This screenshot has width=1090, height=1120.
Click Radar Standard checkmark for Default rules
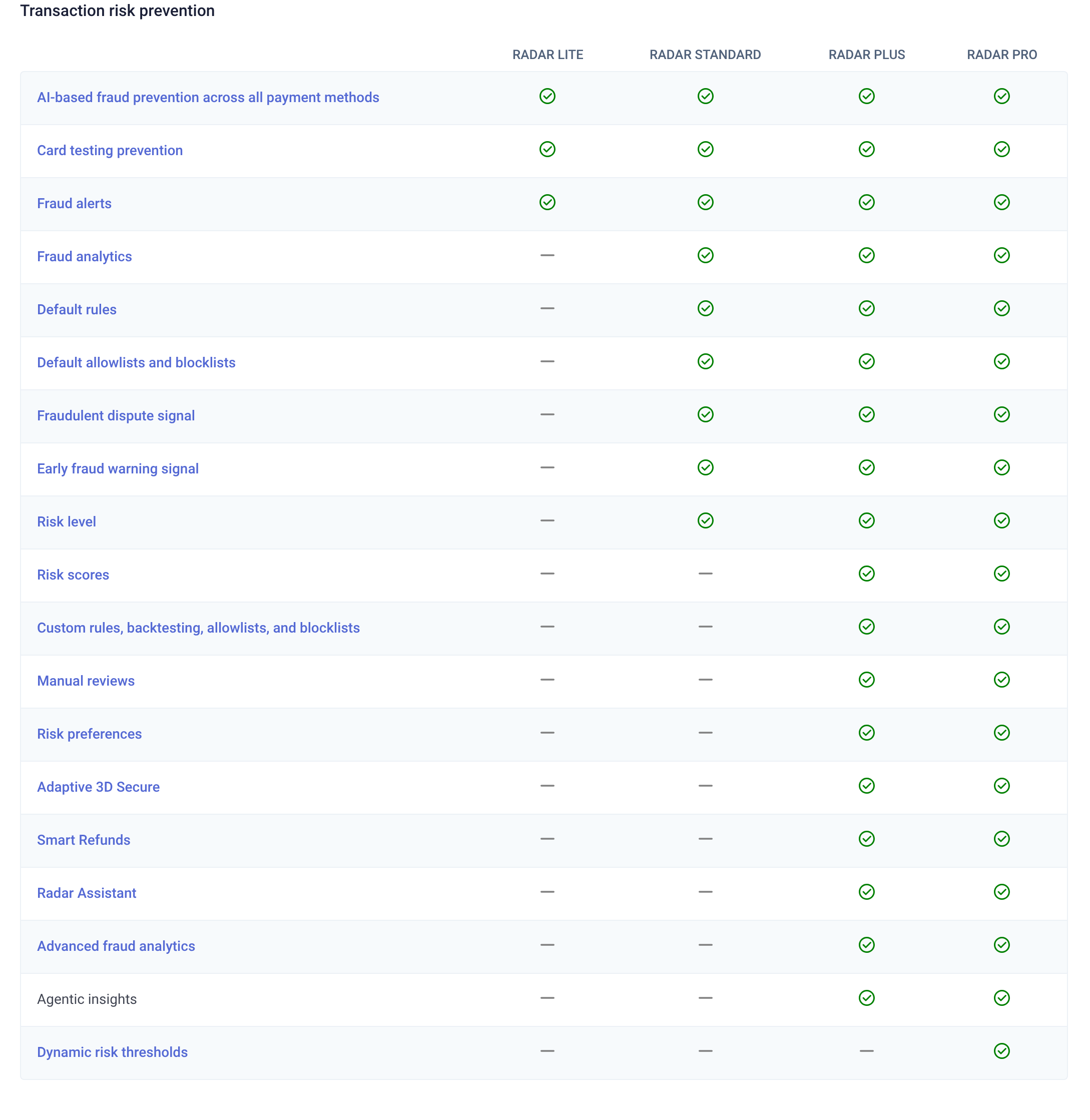tap(705, 309)
